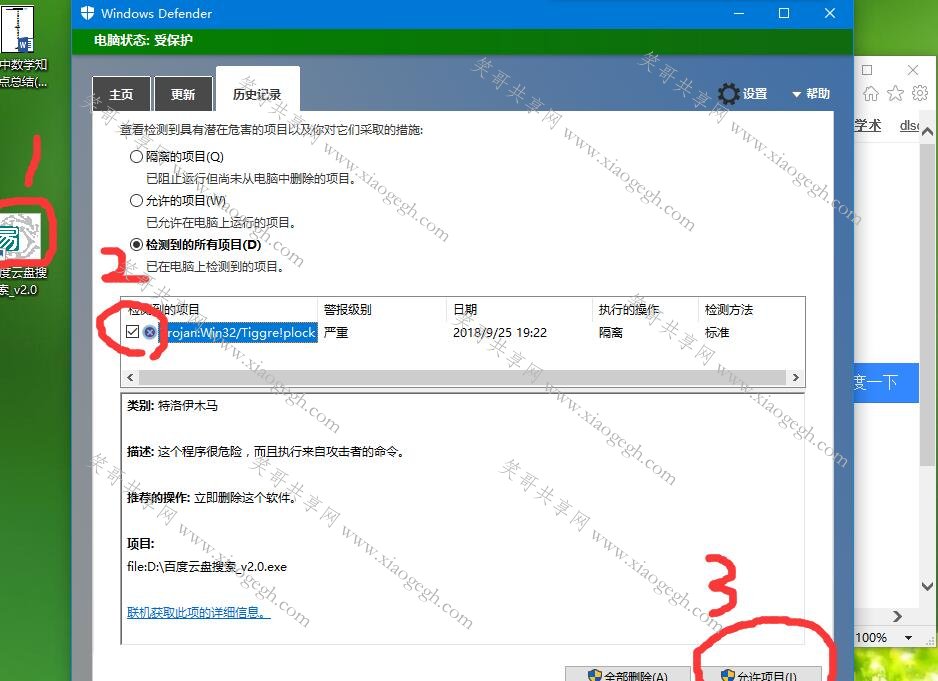The image size is (938, 681).
Task: Click the browser horizontal scroll right arrow
Action: 897,616
